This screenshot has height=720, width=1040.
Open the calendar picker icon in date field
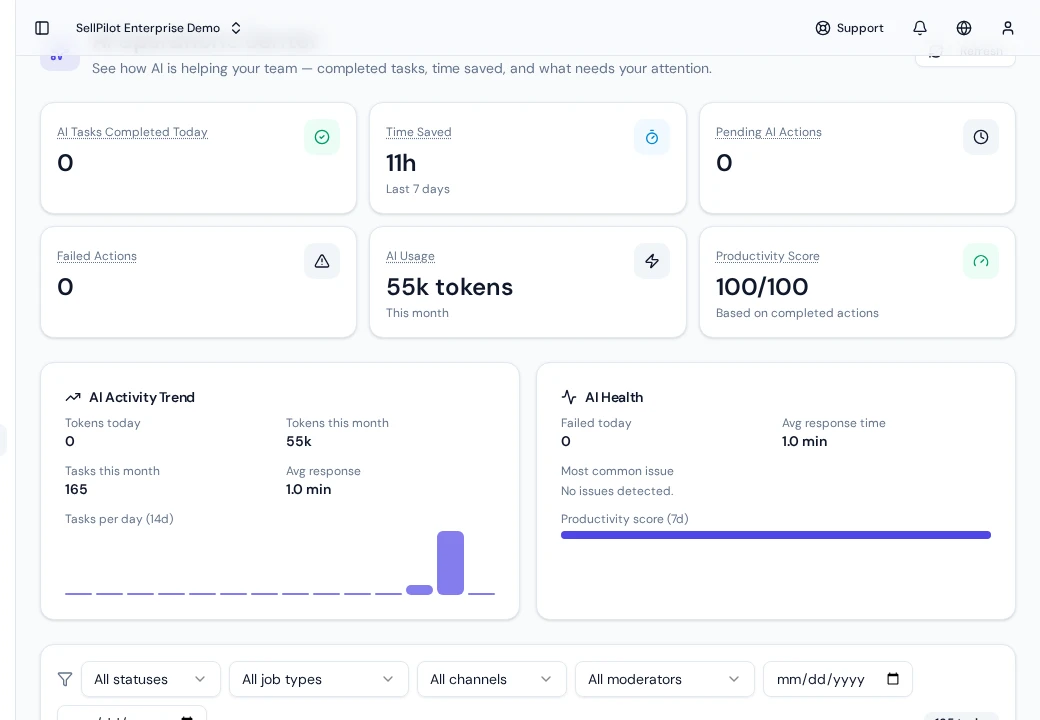click(x=893, y=679)
